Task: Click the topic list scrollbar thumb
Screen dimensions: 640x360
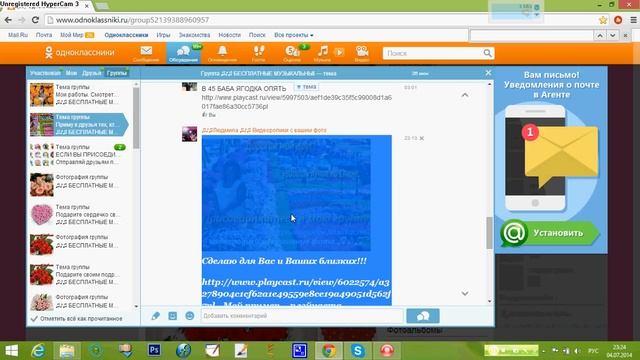Action: click(x=136, y=118)
